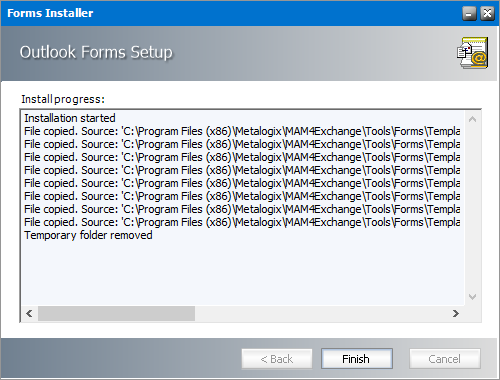Click the horizontal scroll right arrow
Viewport: 500px width, 380px height.
point(456,313)
